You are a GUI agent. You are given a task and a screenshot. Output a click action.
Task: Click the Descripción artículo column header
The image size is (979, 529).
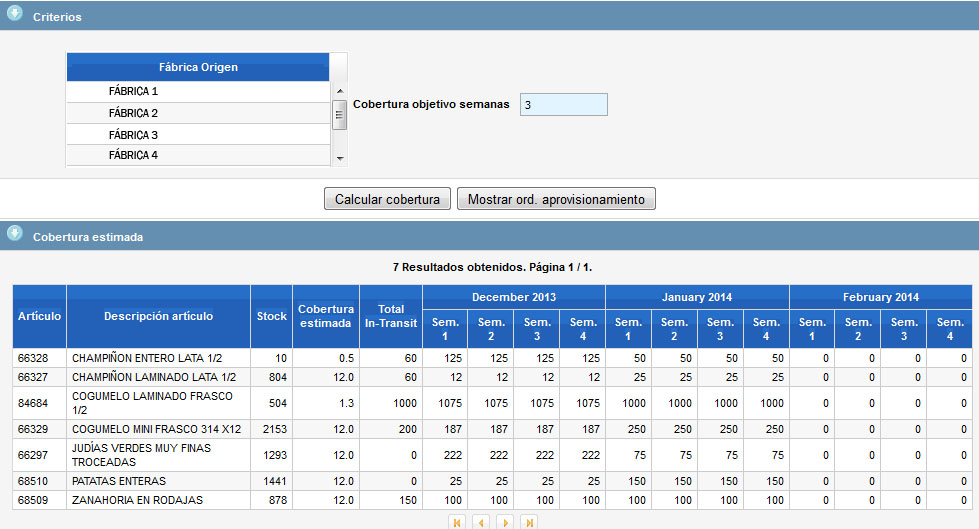[159, 316]
